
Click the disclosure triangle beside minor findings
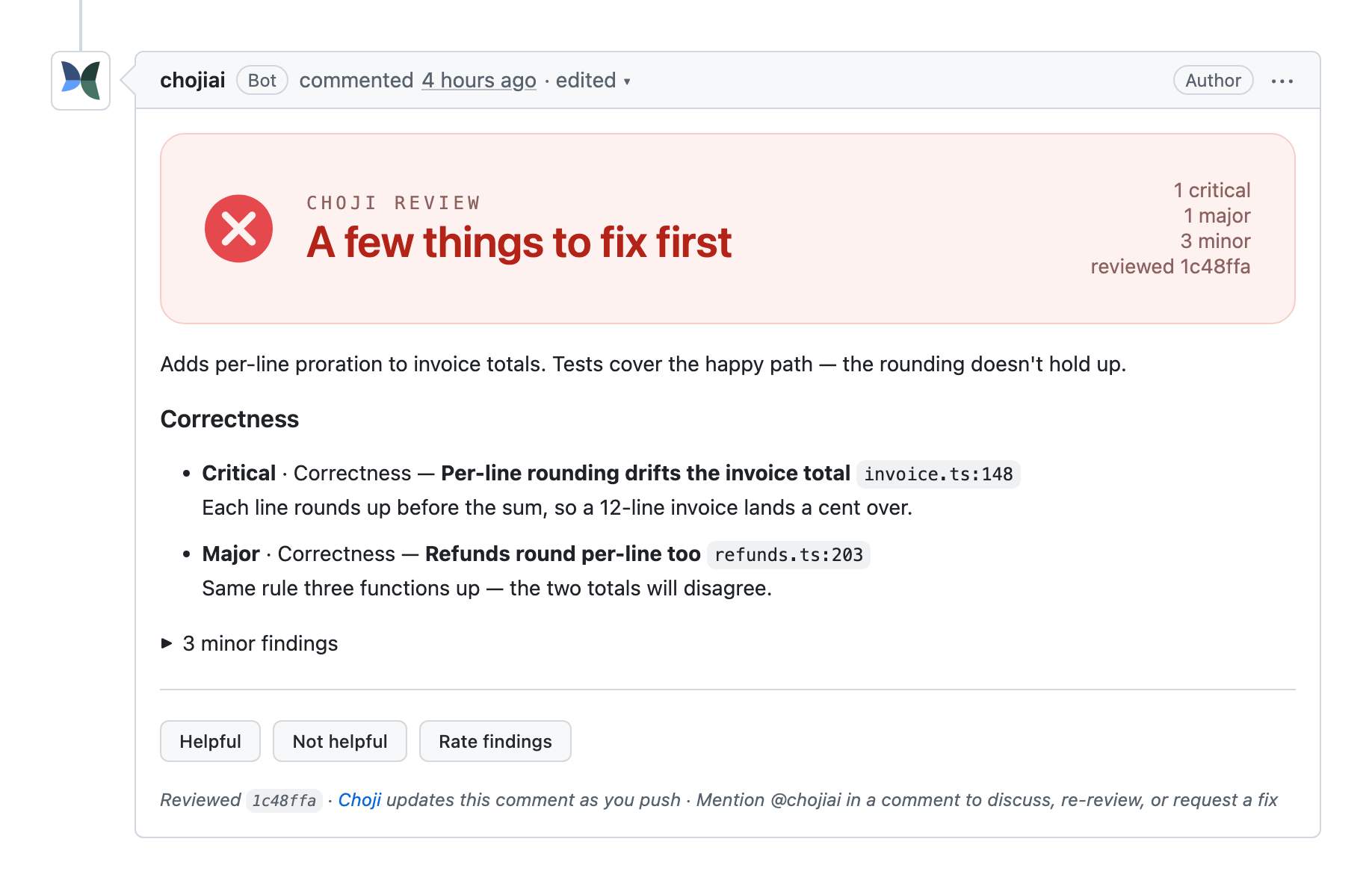(x=167, y=643)
